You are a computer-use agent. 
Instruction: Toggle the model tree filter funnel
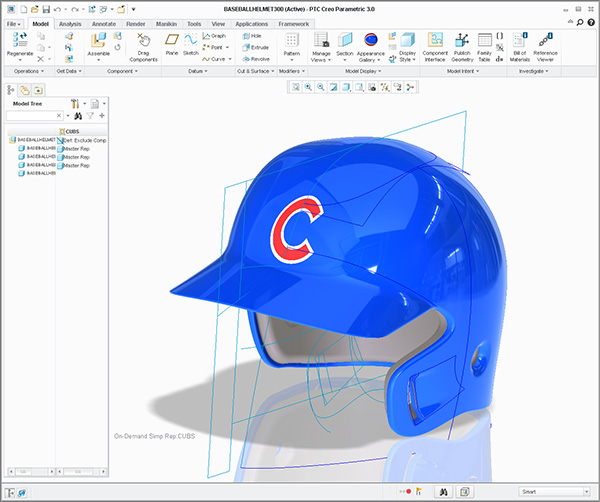coord(90,116)
